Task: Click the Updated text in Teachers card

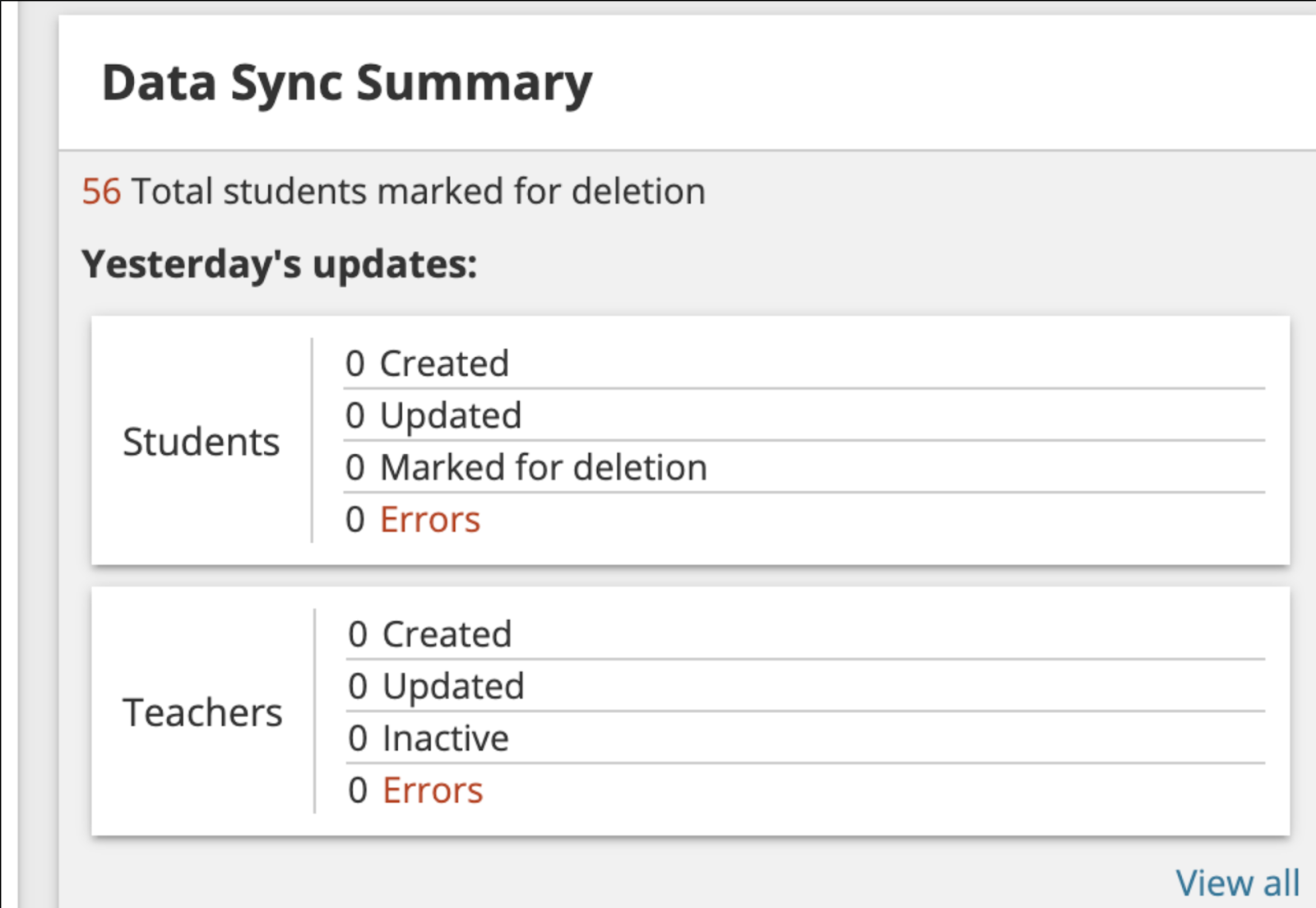Action: click(x=453, y=686)
